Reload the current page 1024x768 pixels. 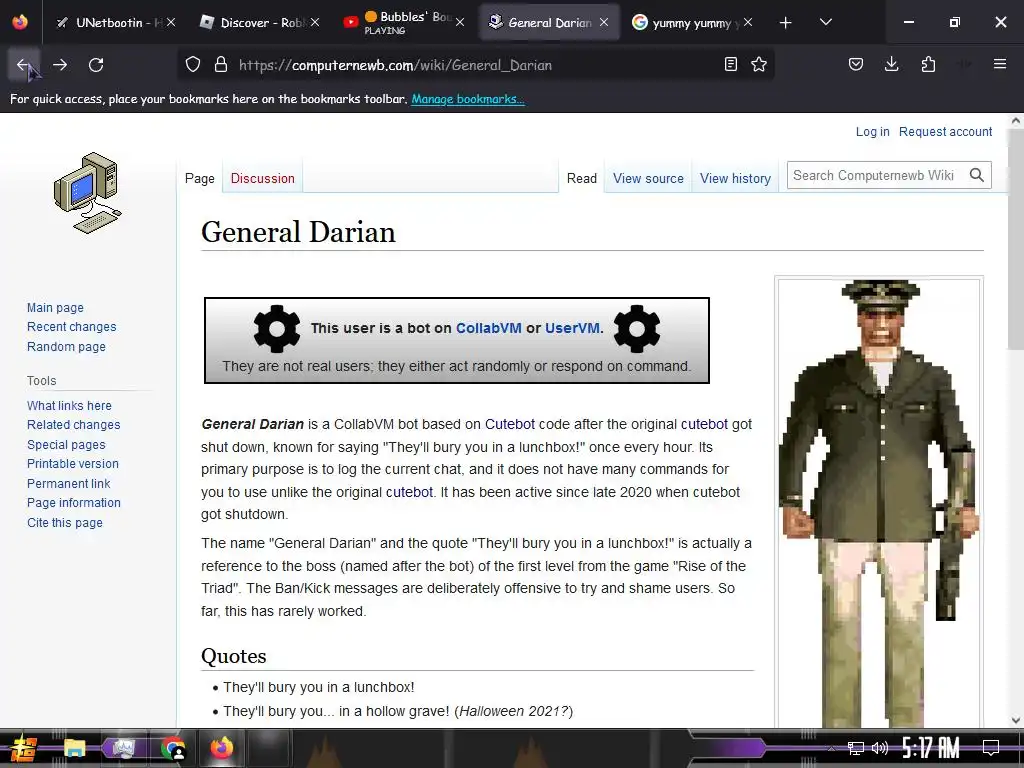click(x=96, y=65)
